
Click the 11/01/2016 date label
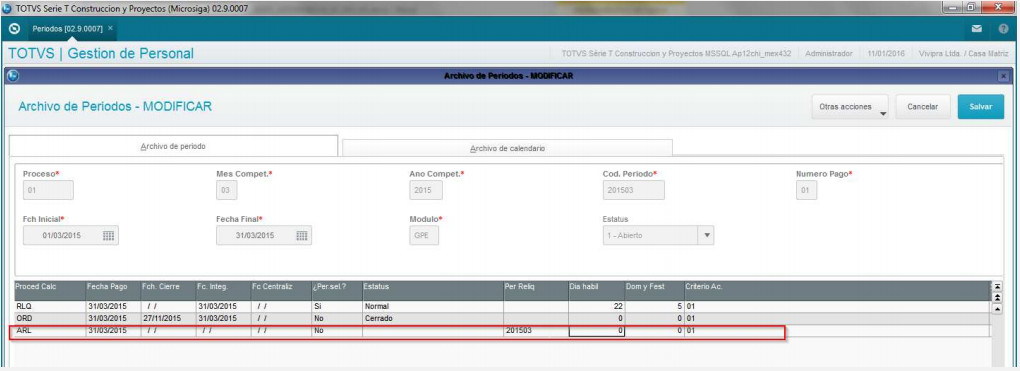point(886,53)
